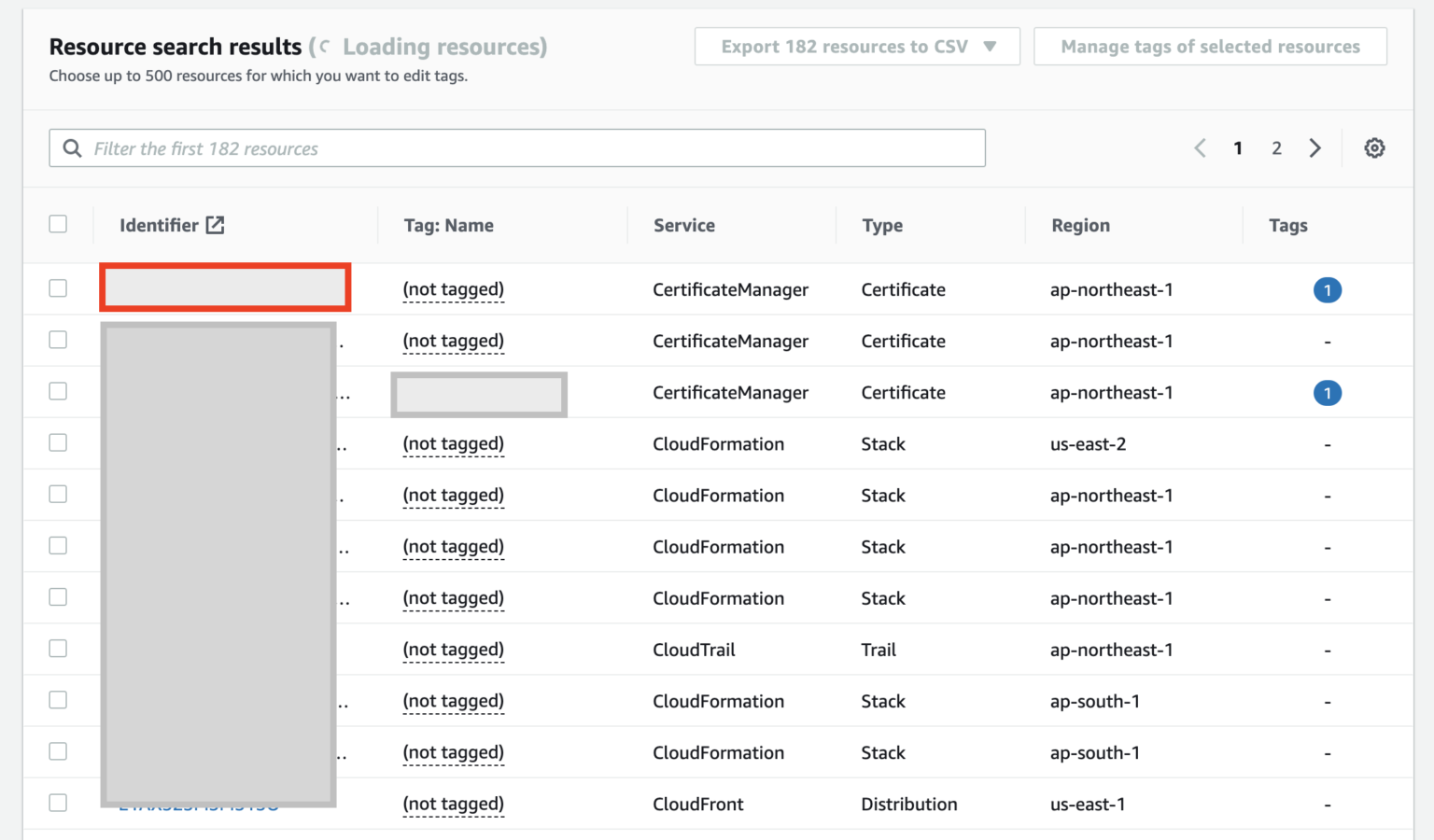
Task: Click the previous page arrow
Action: (1200, 147)
